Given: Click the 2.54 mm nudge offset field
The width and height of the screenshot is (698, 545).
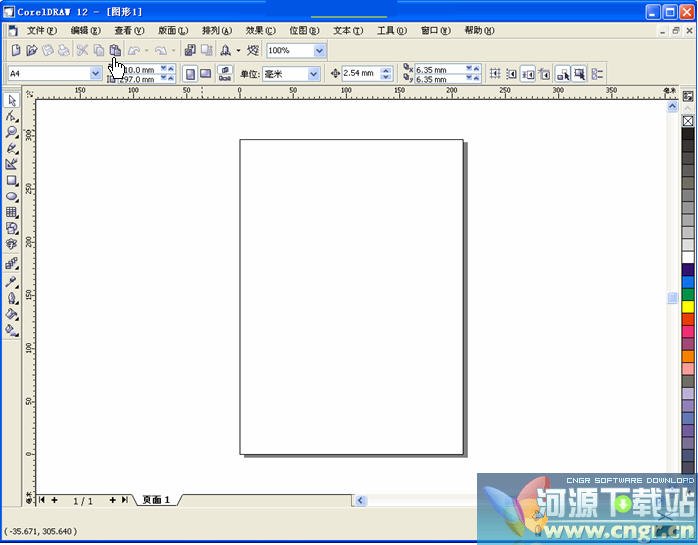Looking at the screenshot, I should click(x=359, y=74).
